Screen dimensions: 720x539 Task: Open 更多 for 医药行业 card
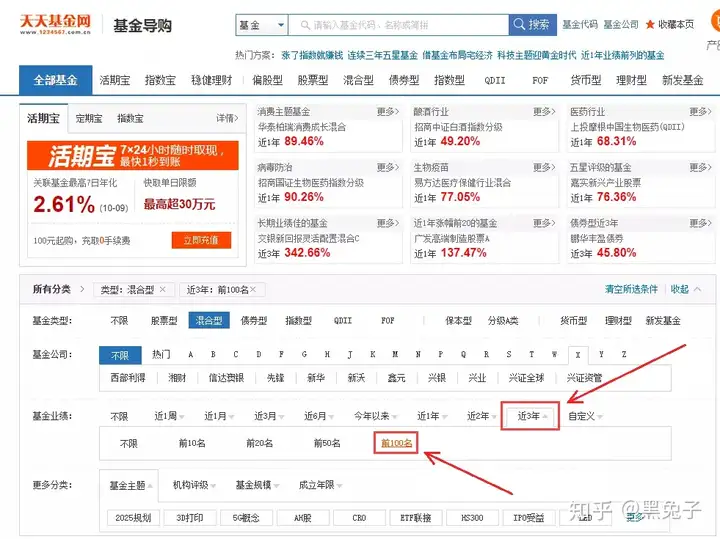tap(700, 112)
